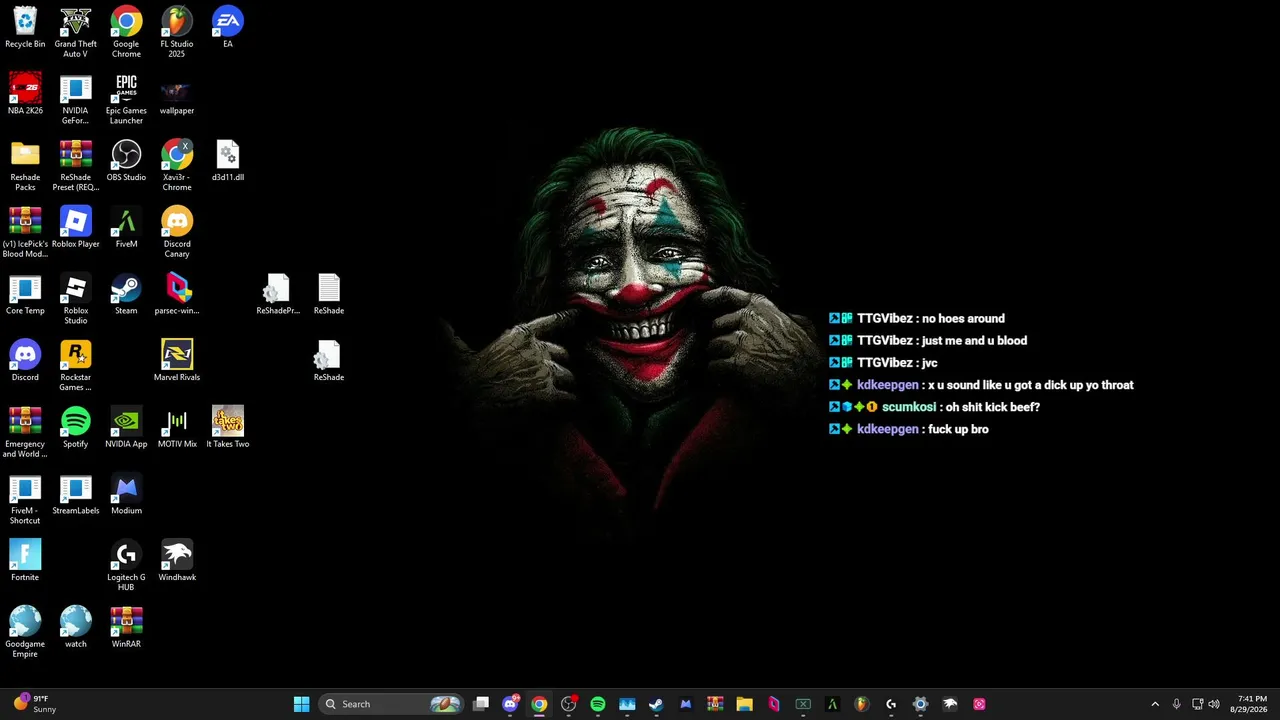
Task: Open Core Temp desktop shortcut
Action: point(25,295)
